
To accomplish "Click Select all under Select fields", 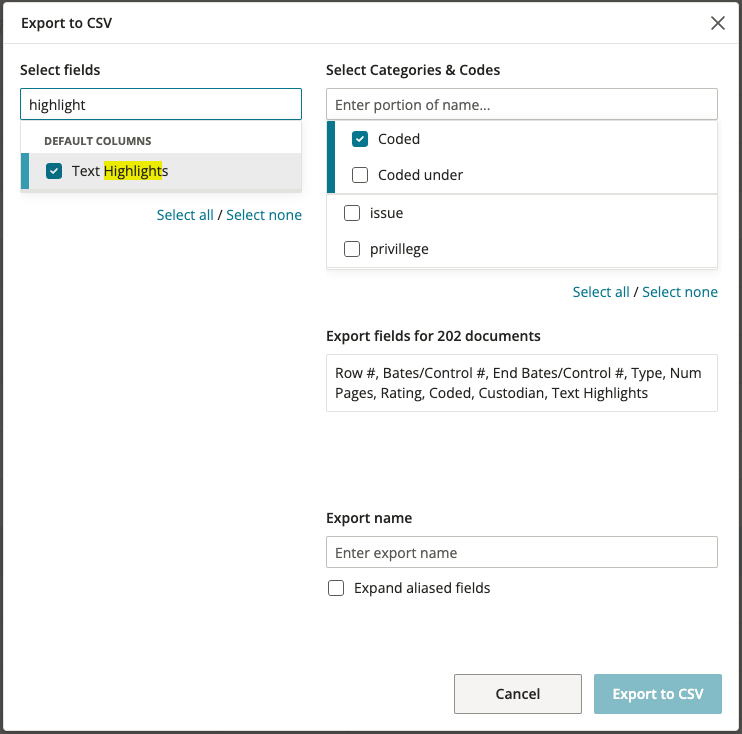I will pyautogui.click(x=185, y=215).
